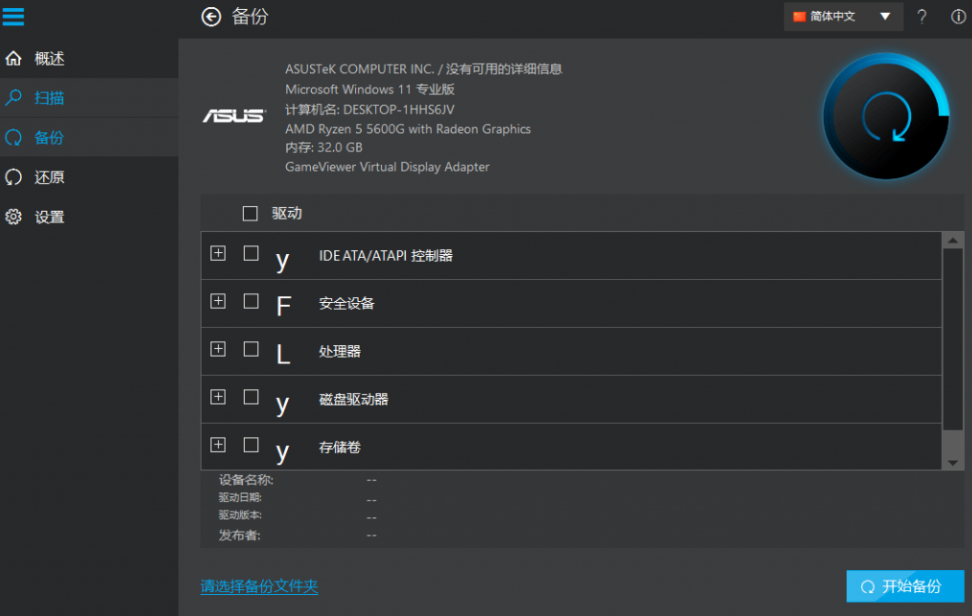Viewport: 972px width, 616px height.
Task: Toggle the 驱动 select-all checkbox
Action: click(249, 213)
